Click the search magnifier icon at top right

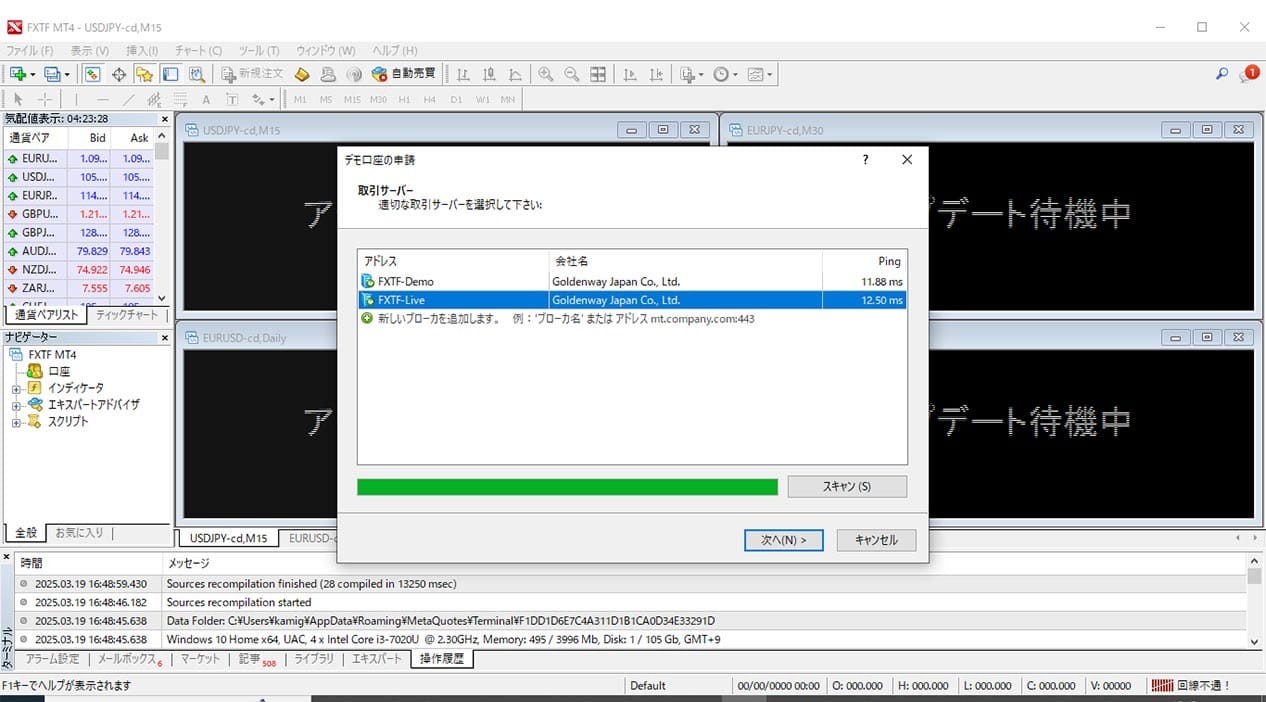1222,74
